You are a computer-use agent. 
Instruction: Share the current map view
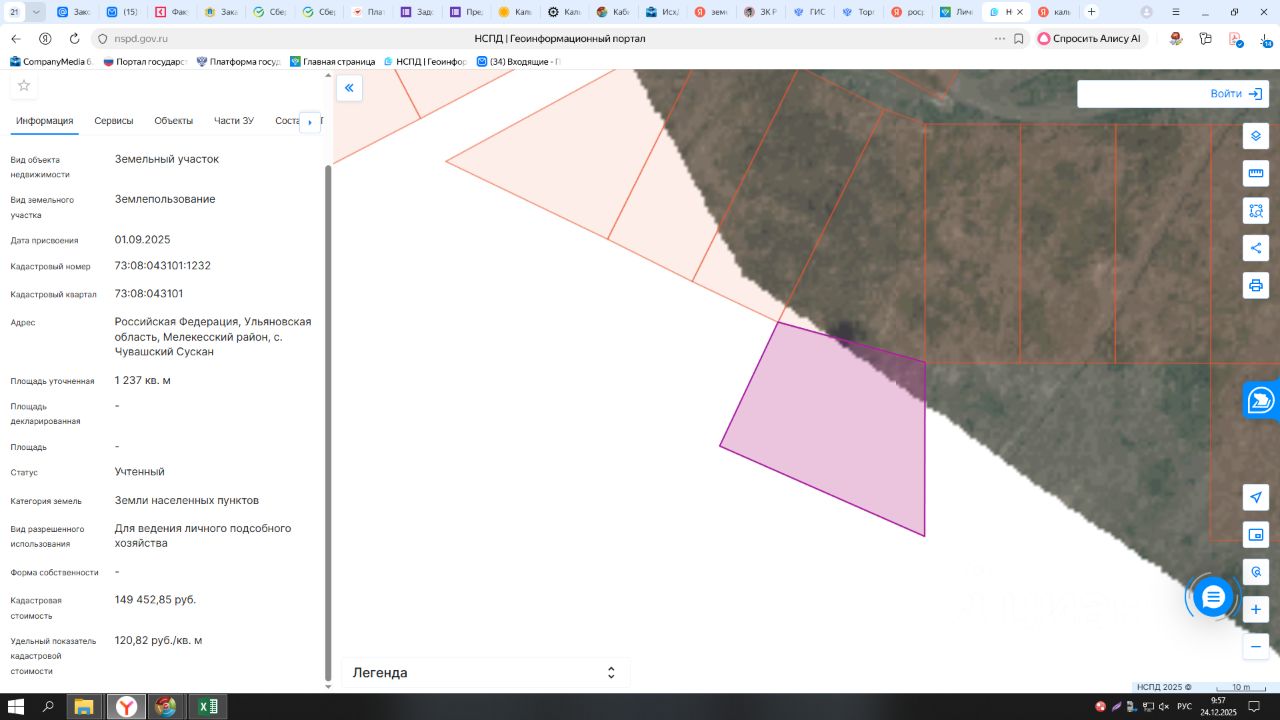pyautogui.click(x=1256, y=248)
